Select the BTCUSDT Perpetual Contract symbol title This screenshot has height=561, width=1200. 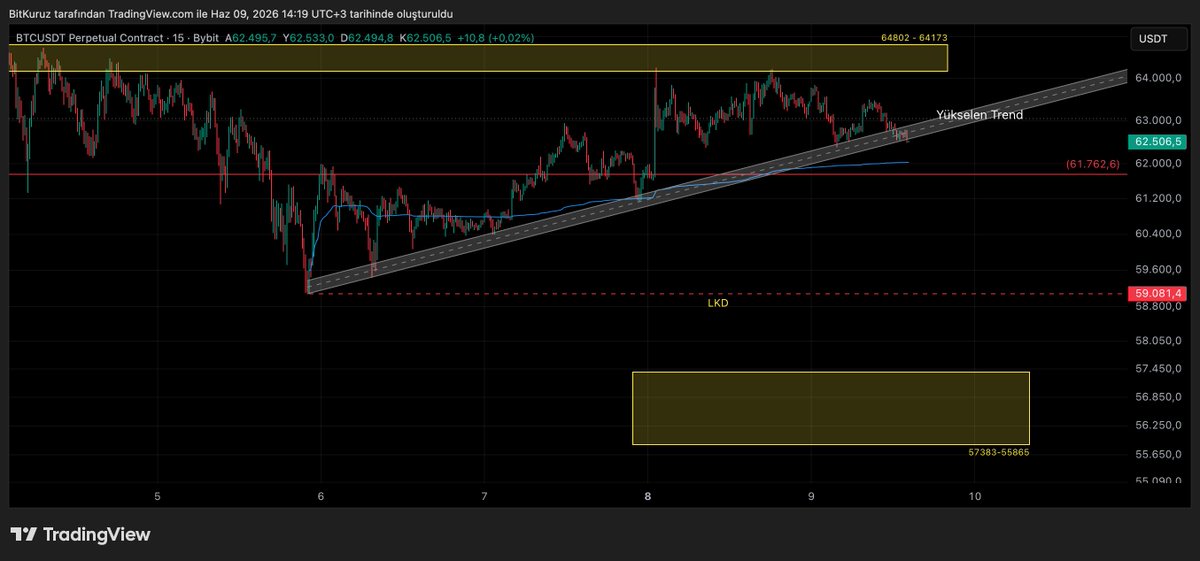[92, 38]
